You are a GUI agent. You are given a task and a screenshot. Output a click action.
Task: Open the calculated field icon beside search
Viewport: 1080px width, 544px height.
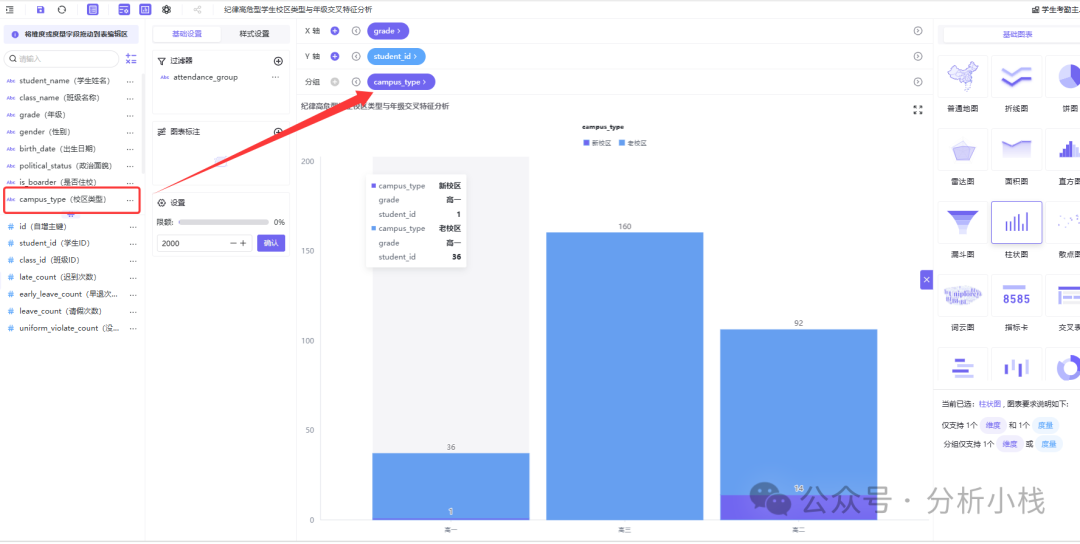coord(132,59)
